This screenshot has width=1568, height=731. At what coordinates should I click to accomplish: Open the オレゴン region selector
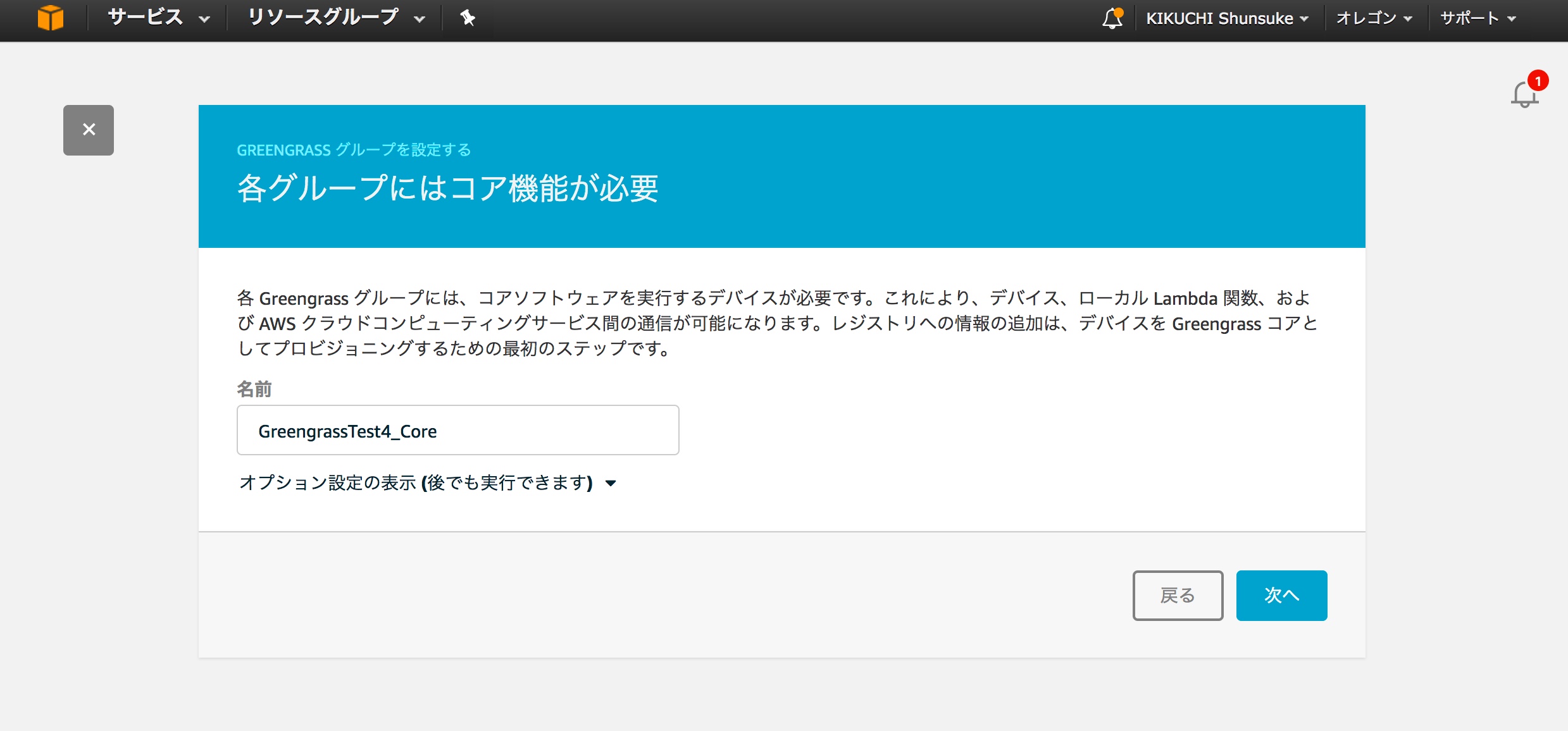click(x=1374, y=18)
